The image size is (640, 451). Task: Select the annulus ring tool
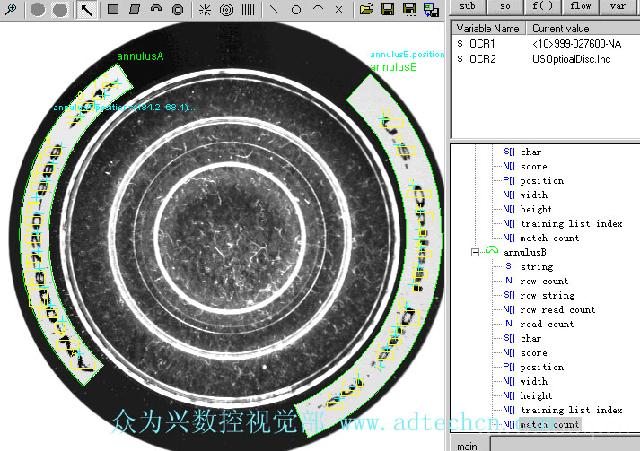click(178, 10)
